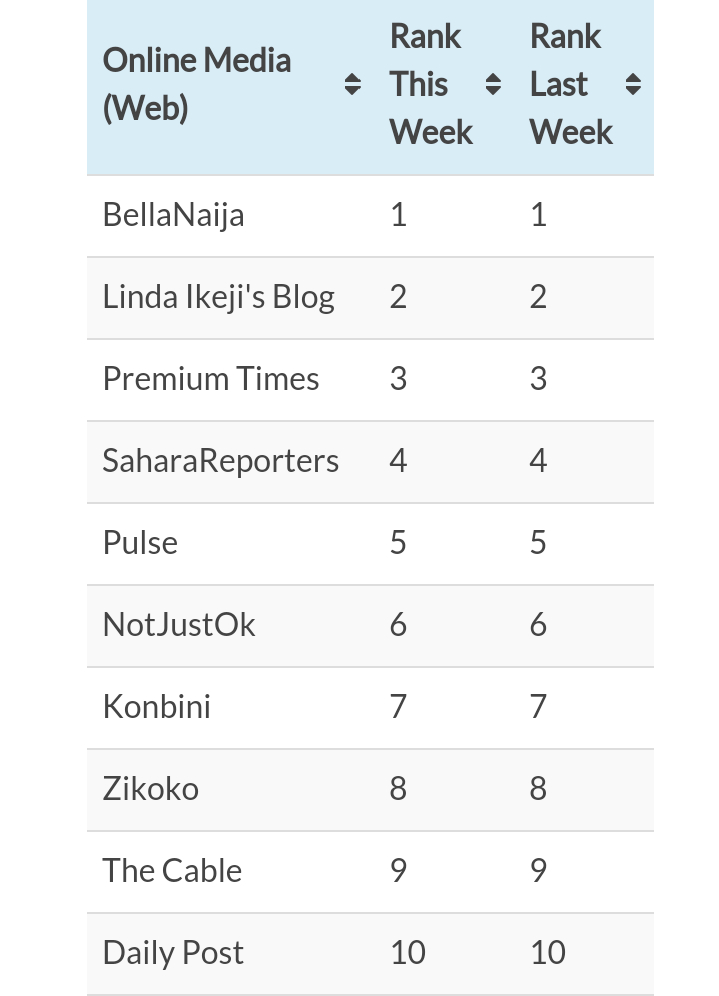Screen dimensions: 719x996
Task: Click last week's rank 10 for Daily Post
Action: tap(548, 953)
